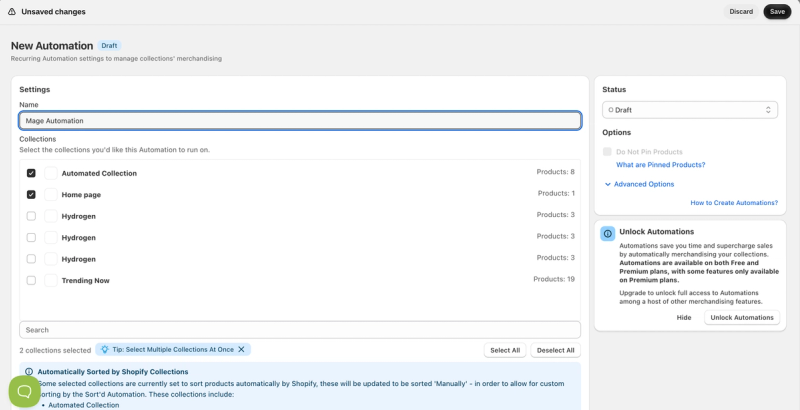
Task: Click the Unlock Automations info icon
Action: pyautogui.click(x=607, y=234)
